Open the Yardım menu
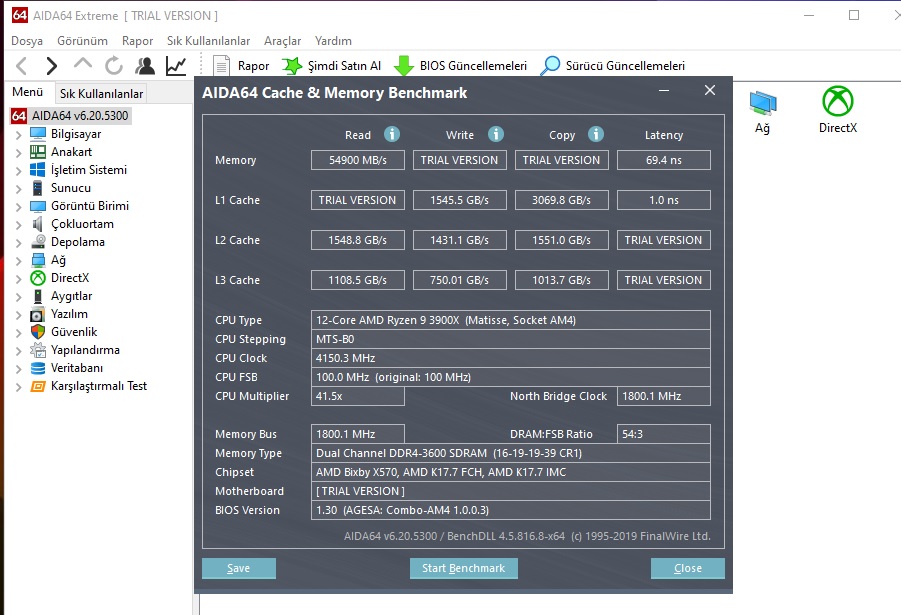The width and height of the screenshot is (901, 615). 333,41
